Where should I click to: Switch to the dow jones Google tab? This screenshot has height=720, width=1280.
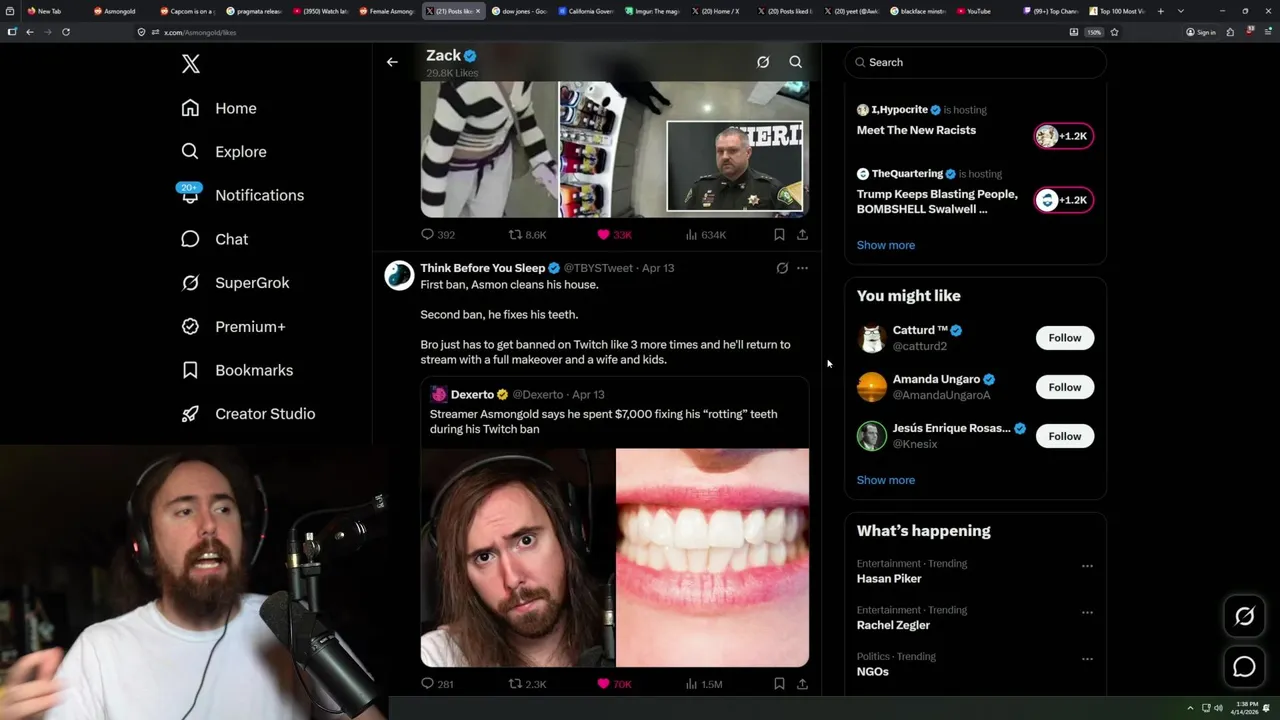(518, 11)
